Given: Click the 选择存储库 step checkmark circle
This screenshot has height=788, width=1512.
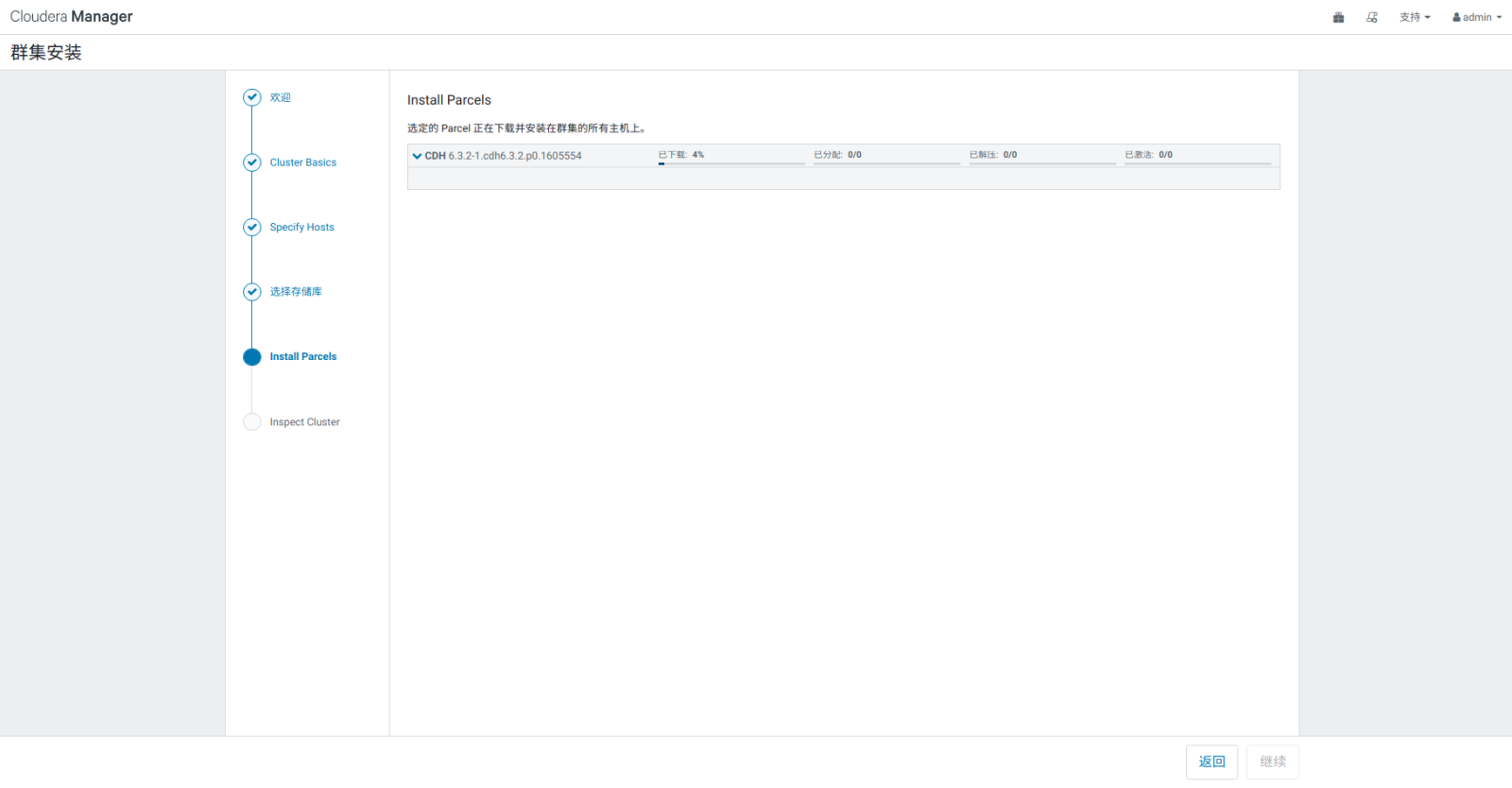Looking at the screenshot, I should click(x=252, y=292).
